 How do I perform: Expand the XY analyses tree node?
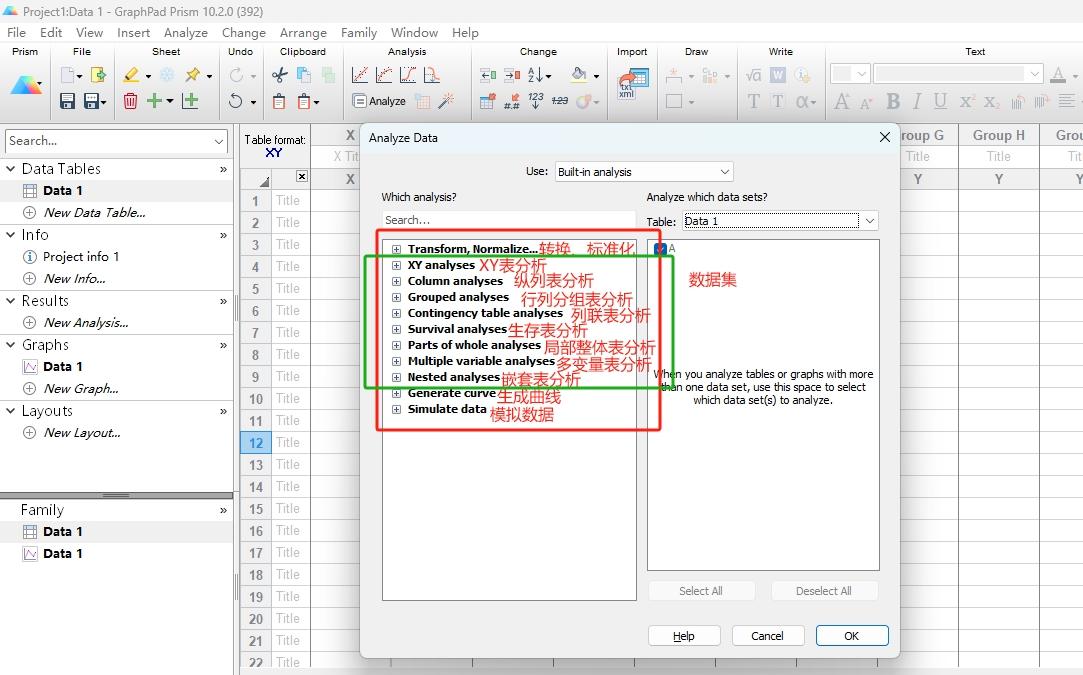396,265
